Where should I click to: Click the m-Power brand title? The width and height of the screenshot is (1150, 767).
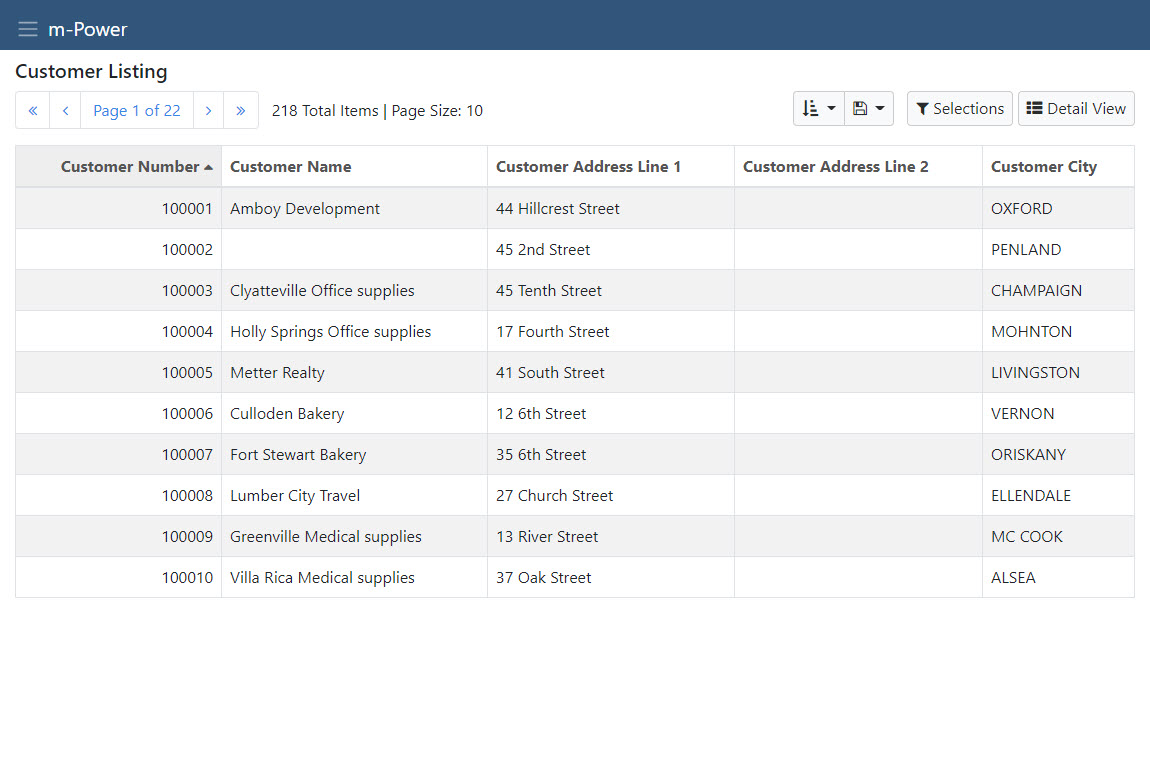(88, 29)
